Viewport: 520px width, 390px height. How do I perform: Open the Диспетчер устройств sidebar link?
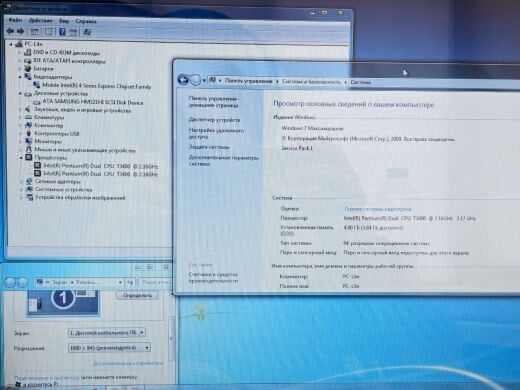(214, 120)
